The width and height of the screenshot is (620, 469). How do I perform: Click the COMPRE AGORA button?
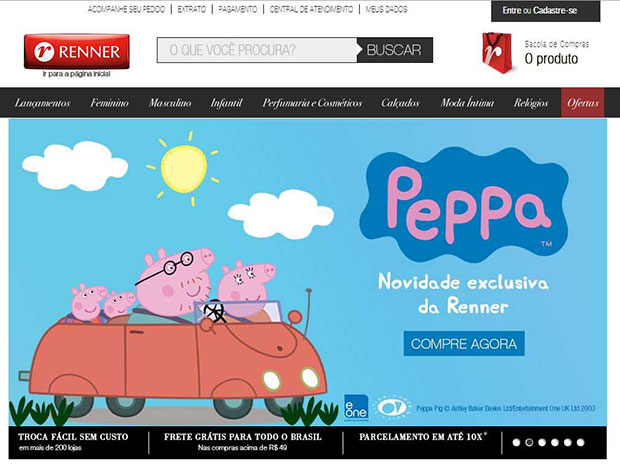point(464,343)
